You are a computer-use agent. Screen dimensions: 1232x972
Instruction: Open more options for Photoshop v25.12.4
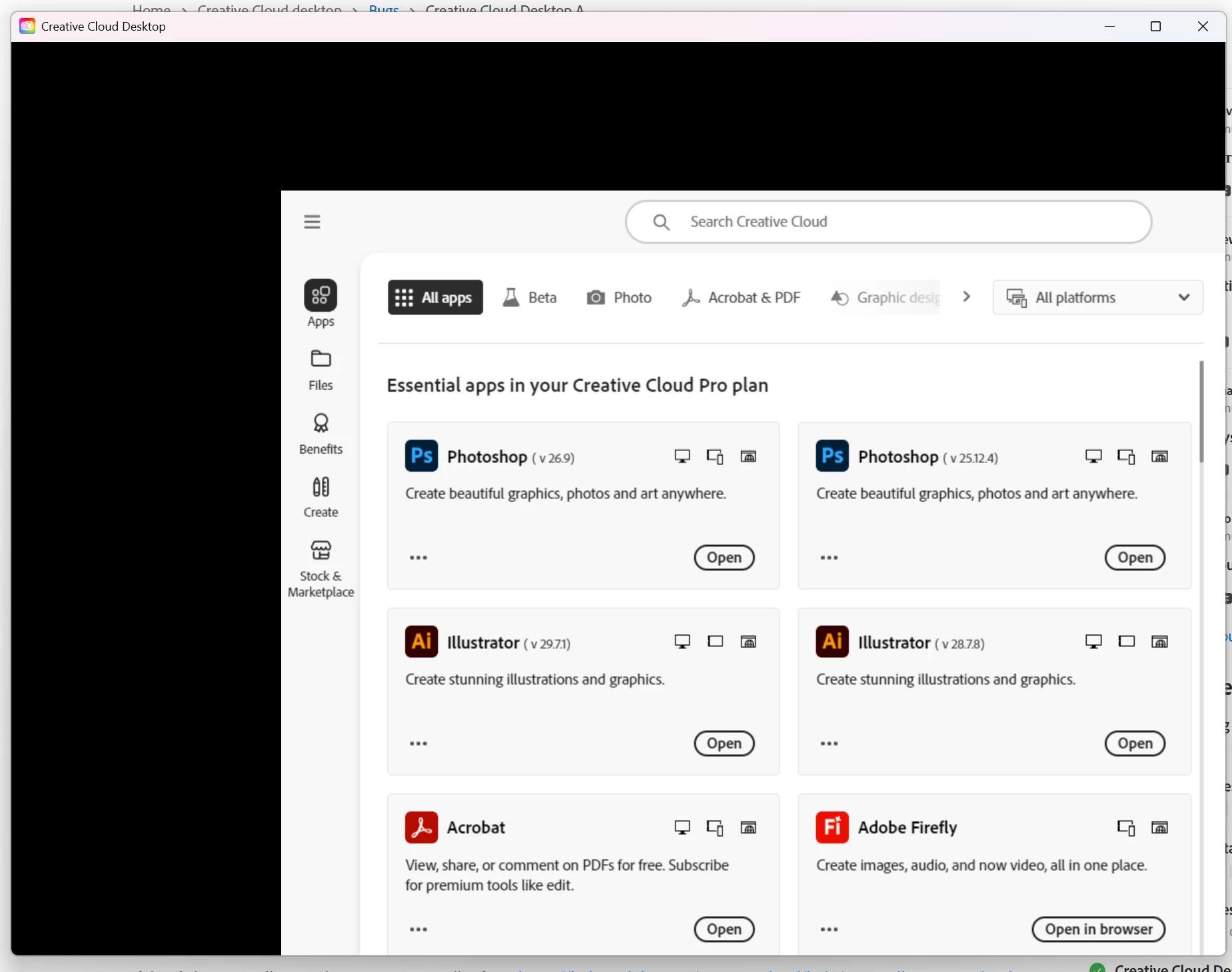click(829, 558)
